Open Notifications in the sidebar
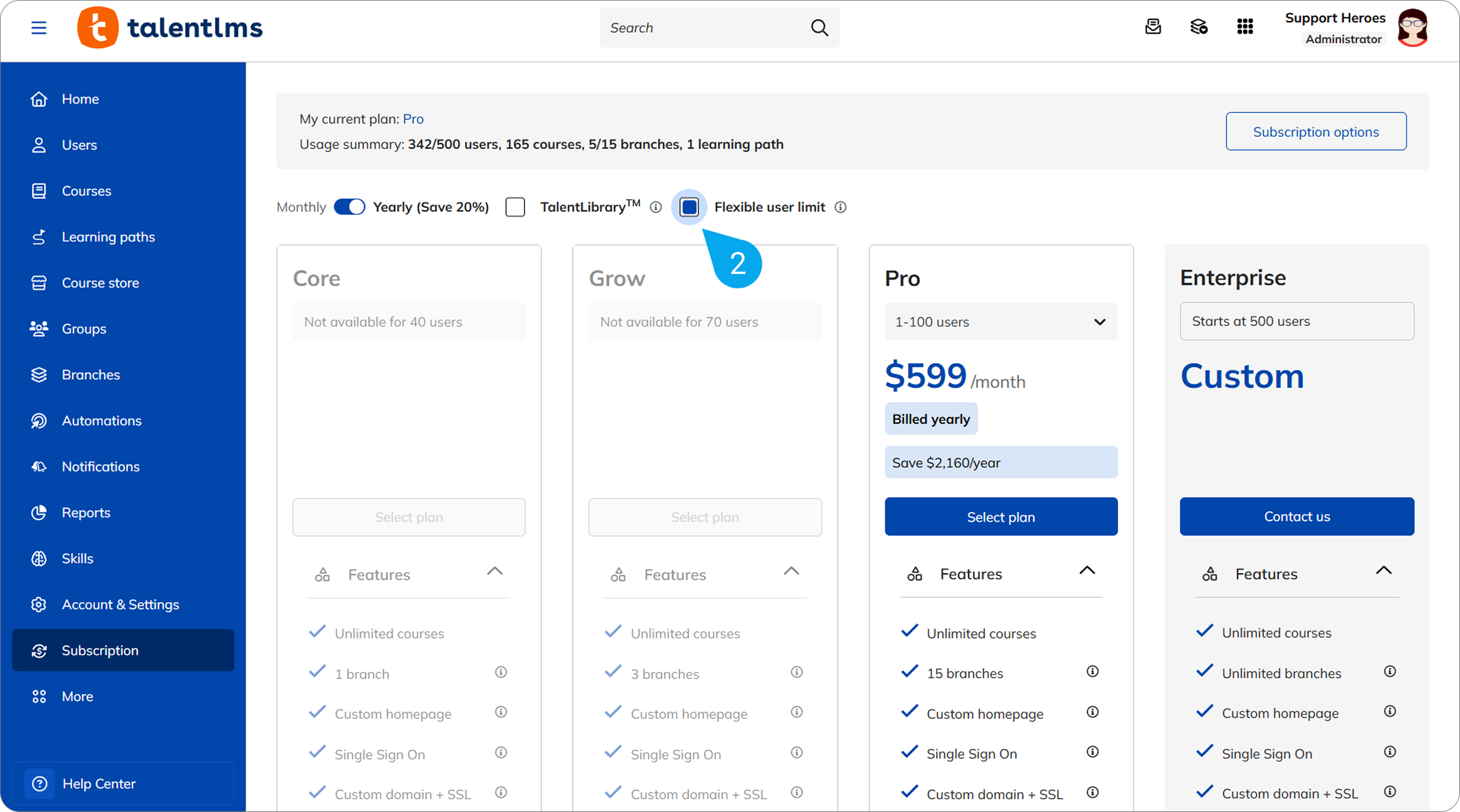This screenshot has height=812, width=1460. (123, 467)
